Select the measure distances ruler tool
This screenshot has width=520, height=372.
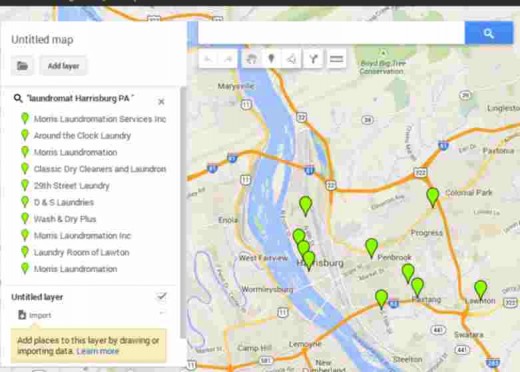(x=336, y=59)
